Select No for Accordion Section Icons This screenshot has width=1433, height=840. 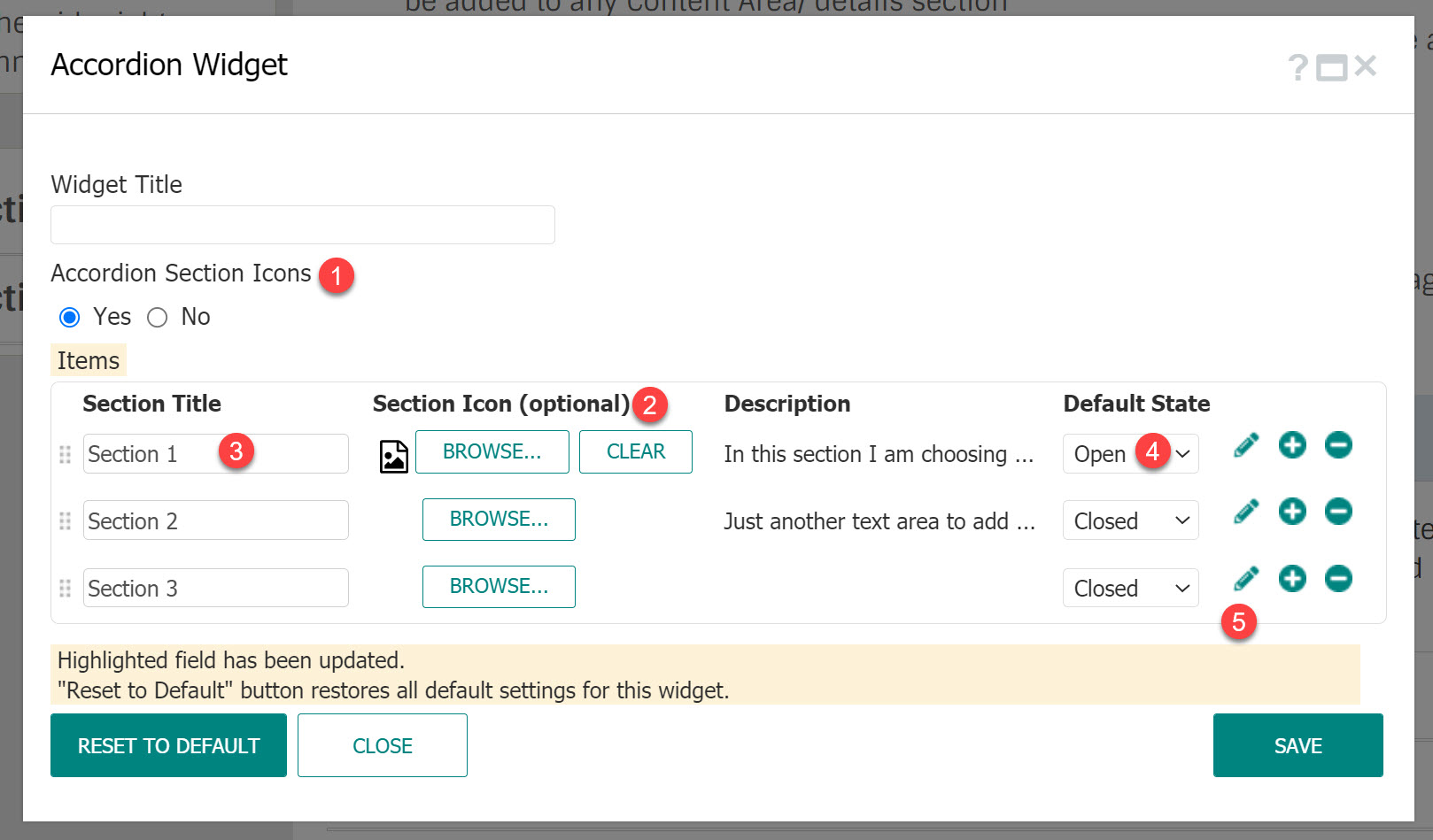coord(158,317)
